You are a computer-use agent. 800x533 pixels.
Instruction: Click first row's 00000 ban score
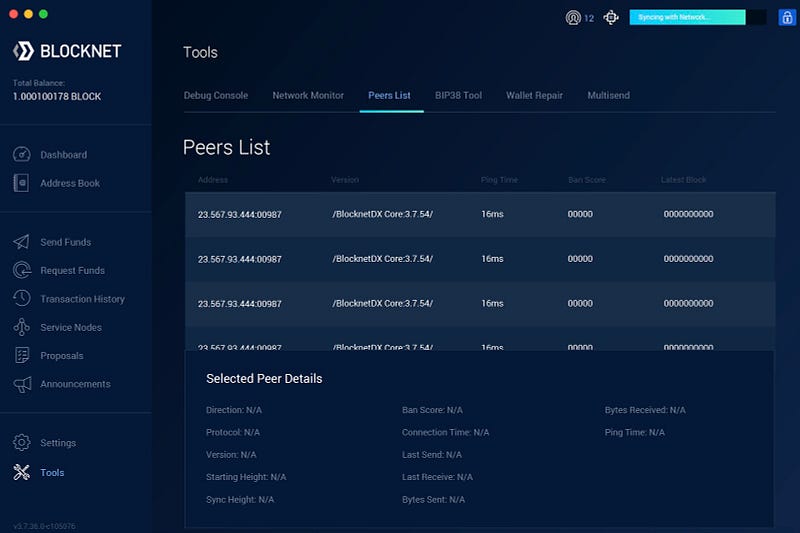[580, 214]
